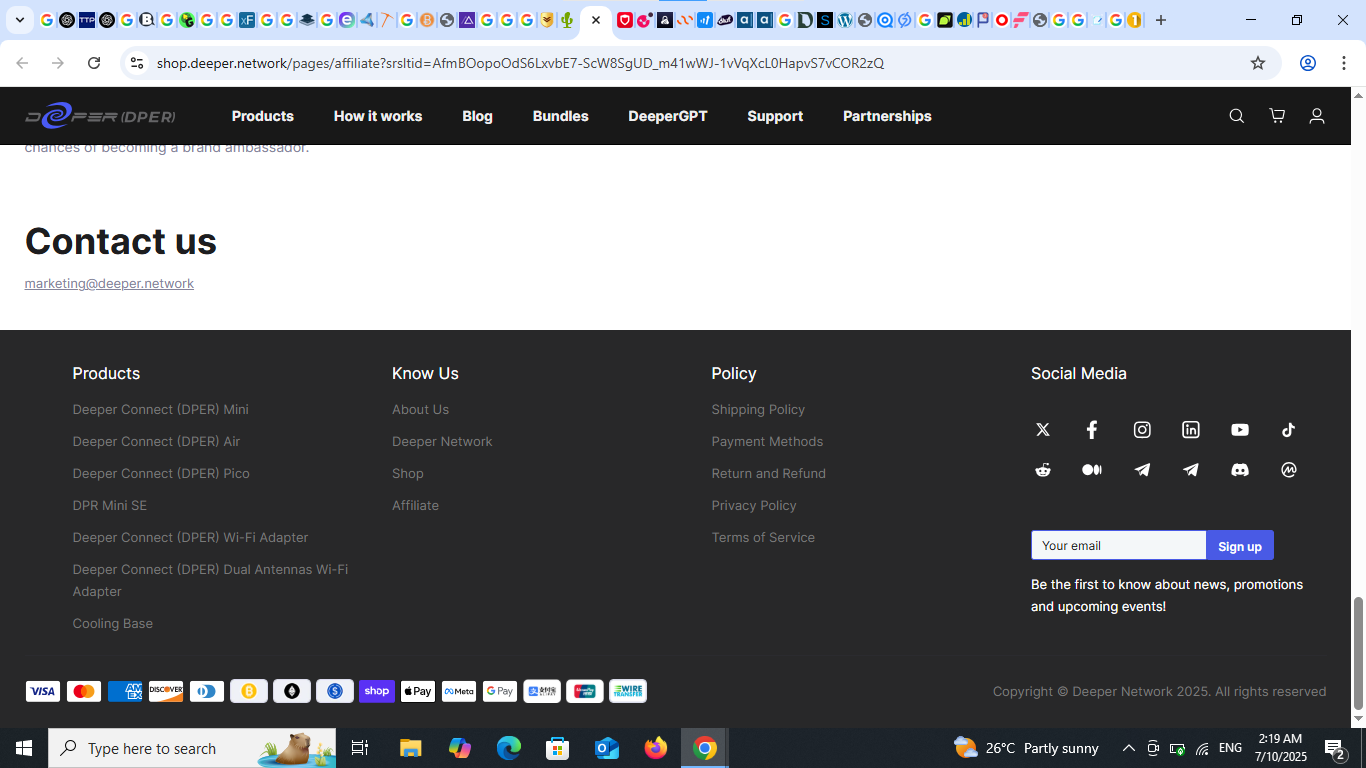This screenshot has height=768, width=1366.
Task: Click the Apple Pay payment badge
Action: pyautogui.click(x=418, y=691)
